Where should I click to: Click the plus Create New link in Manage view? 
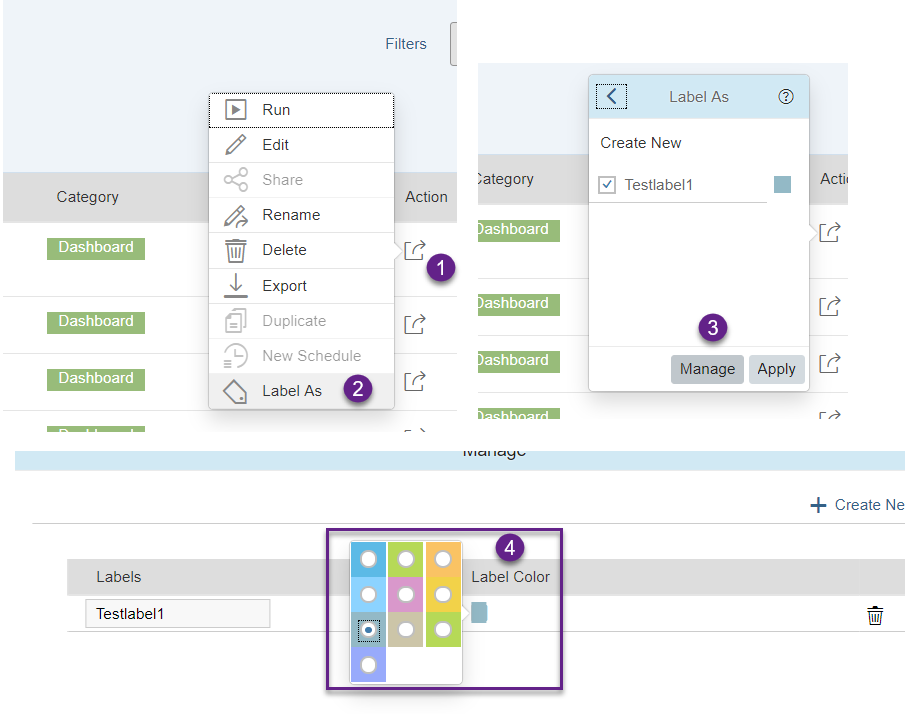[857, 505]
